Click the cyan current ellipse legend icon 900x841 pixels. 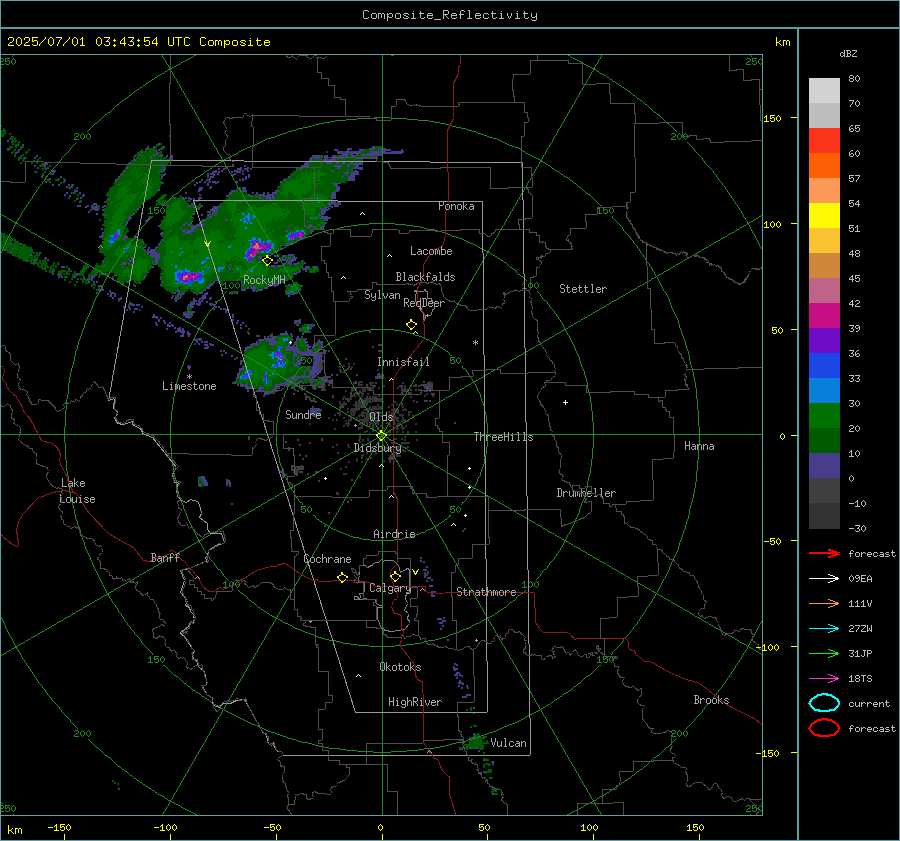(824, 703)
